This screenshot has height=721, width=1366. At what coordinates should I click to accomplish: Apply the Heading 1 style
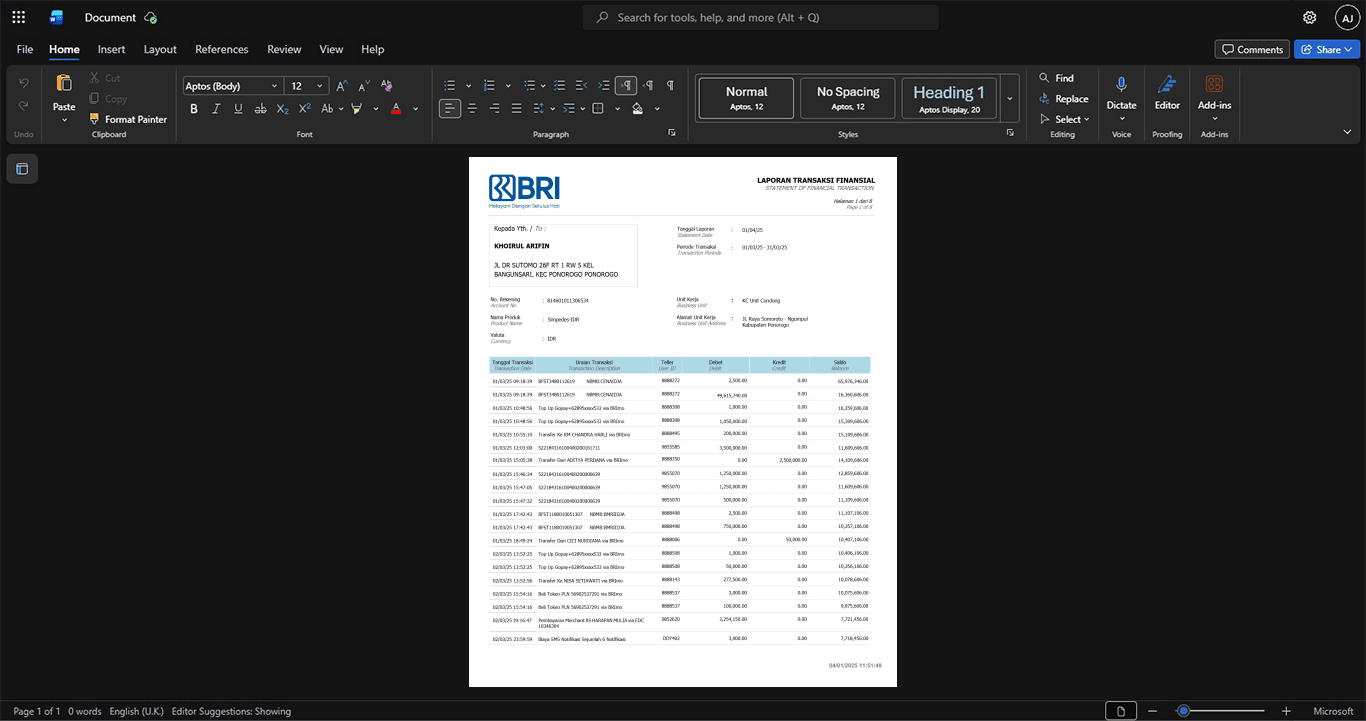(x=949, y=98)
